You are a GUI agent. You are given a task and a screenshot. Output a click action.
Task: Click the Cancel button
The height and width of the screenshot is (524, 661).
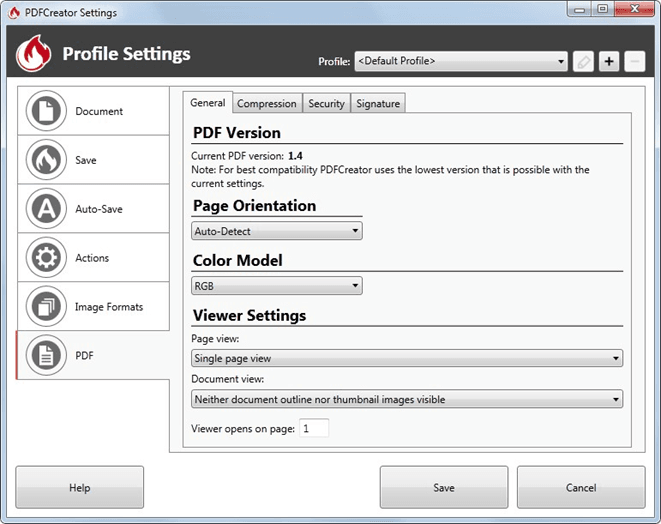581,487
